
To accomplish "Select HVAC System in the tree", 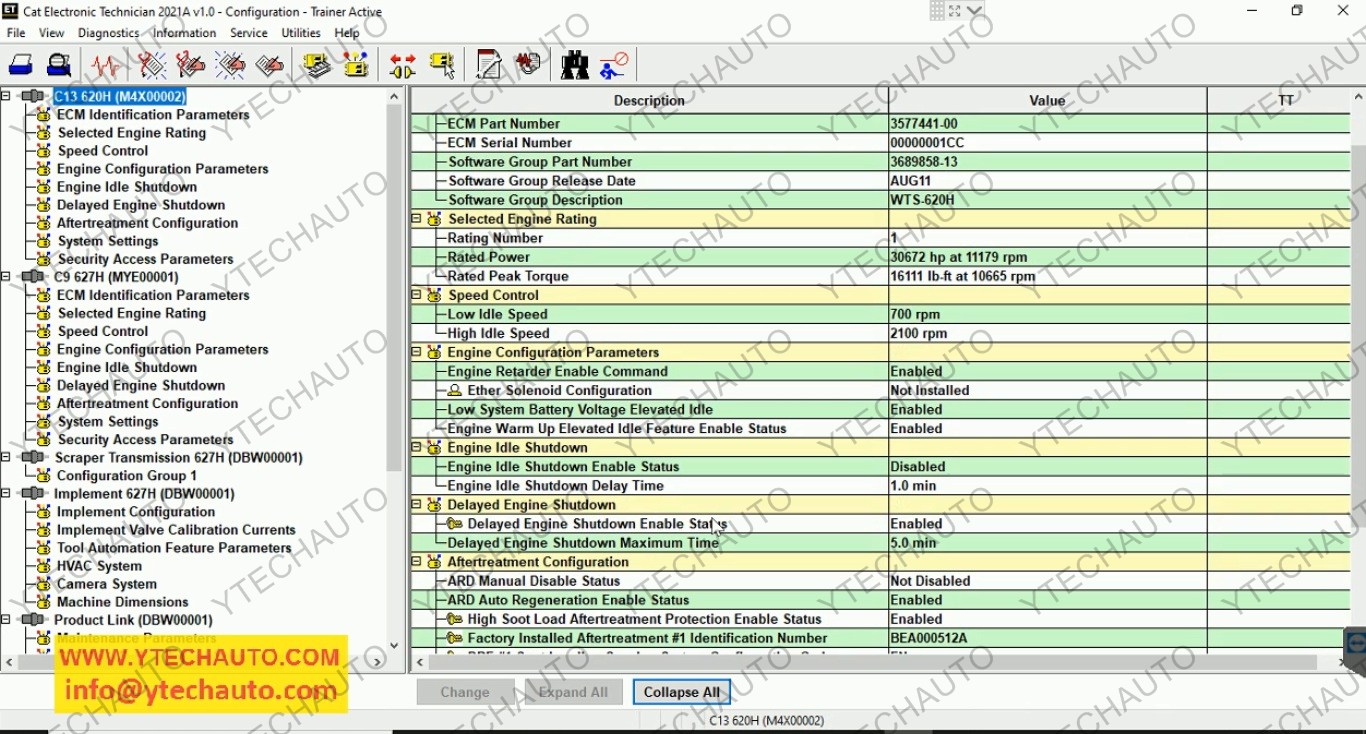I will pos(99,566).
